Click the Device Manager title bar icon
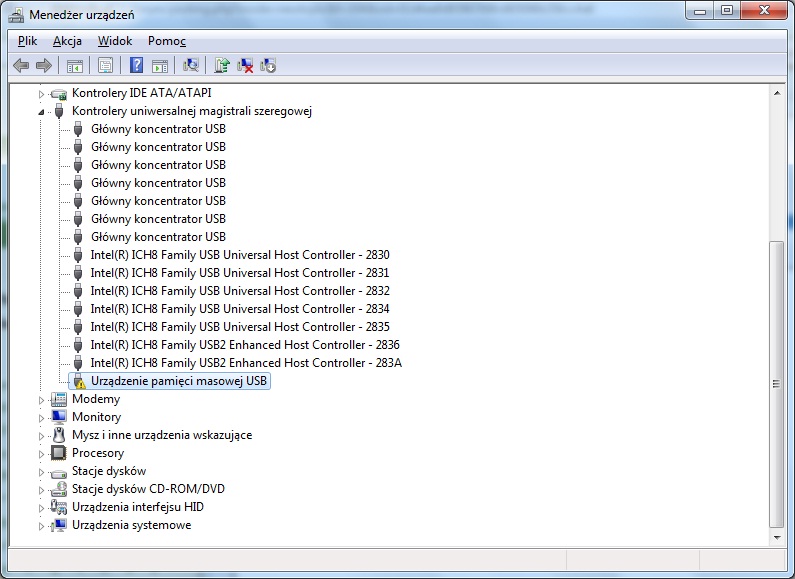795x579 pixels. (16, 15)
